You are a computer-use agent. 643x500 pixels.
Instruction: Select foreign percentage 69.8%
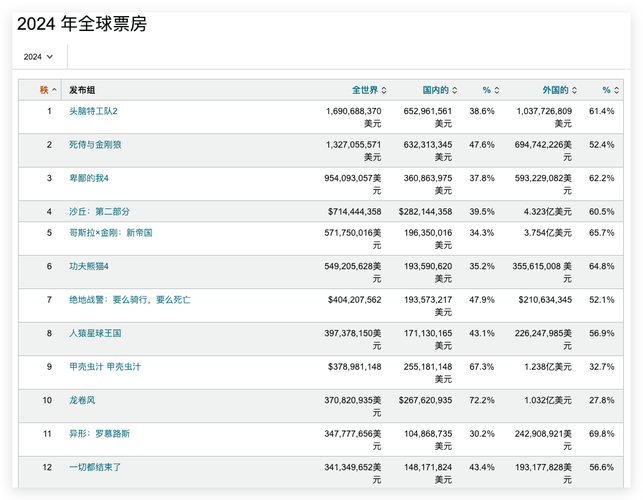click(602, 434)
